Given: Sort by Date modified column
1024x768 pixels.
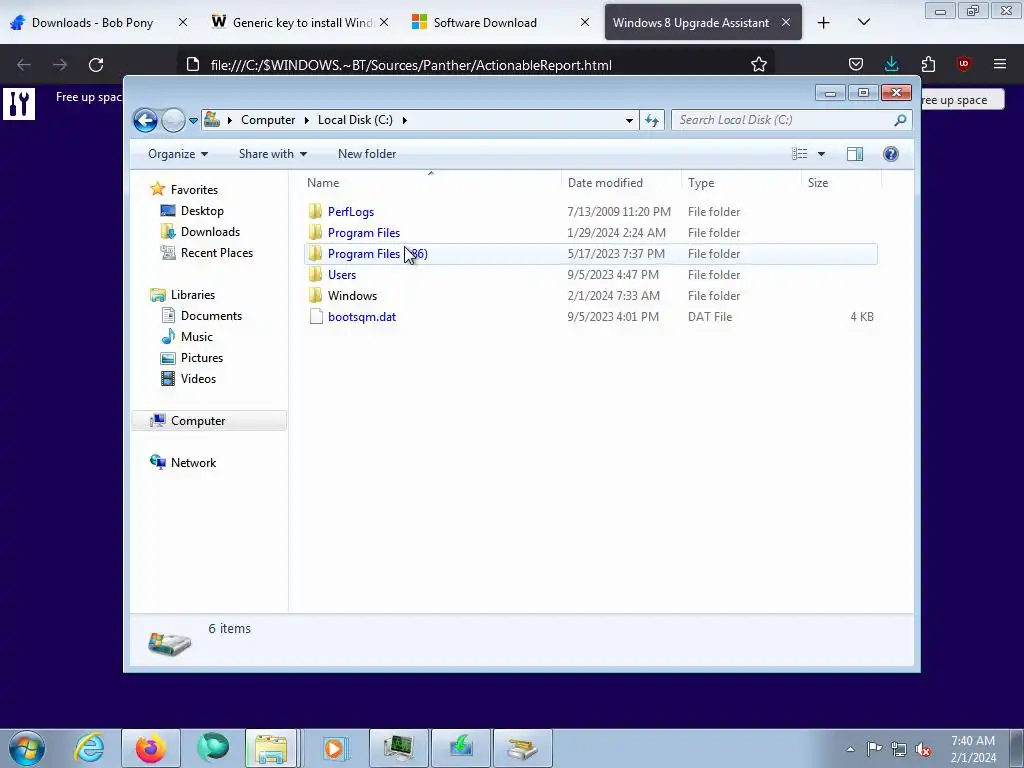Looking at the screenshot, I should (621, 183).
